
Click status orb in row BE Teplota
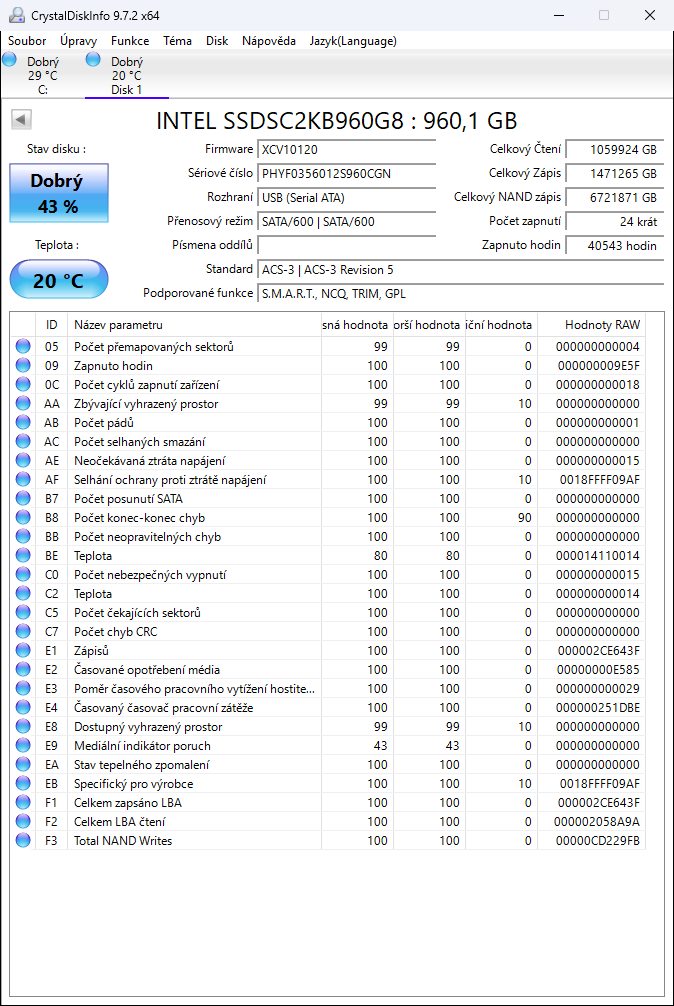click(x=23, y=556)
